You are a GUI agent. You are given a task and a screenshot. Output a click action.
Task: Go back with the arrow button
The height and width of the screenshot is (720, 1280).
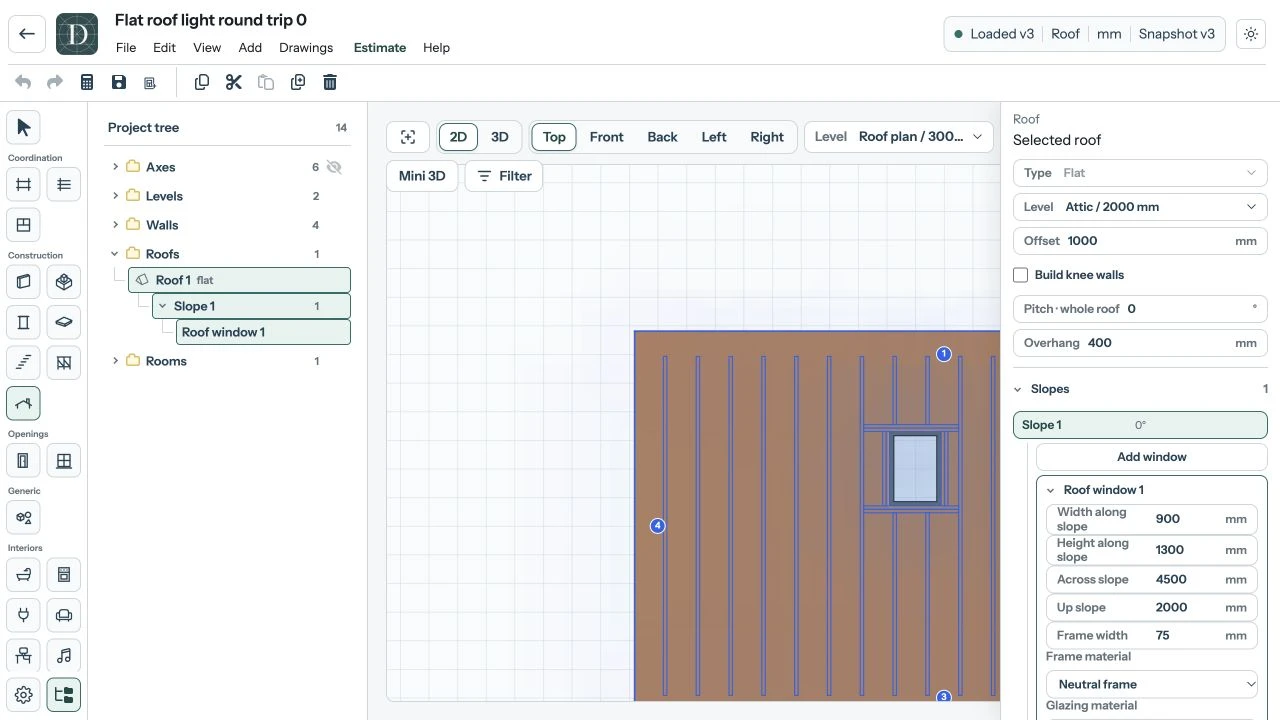[x=27, y=34]
